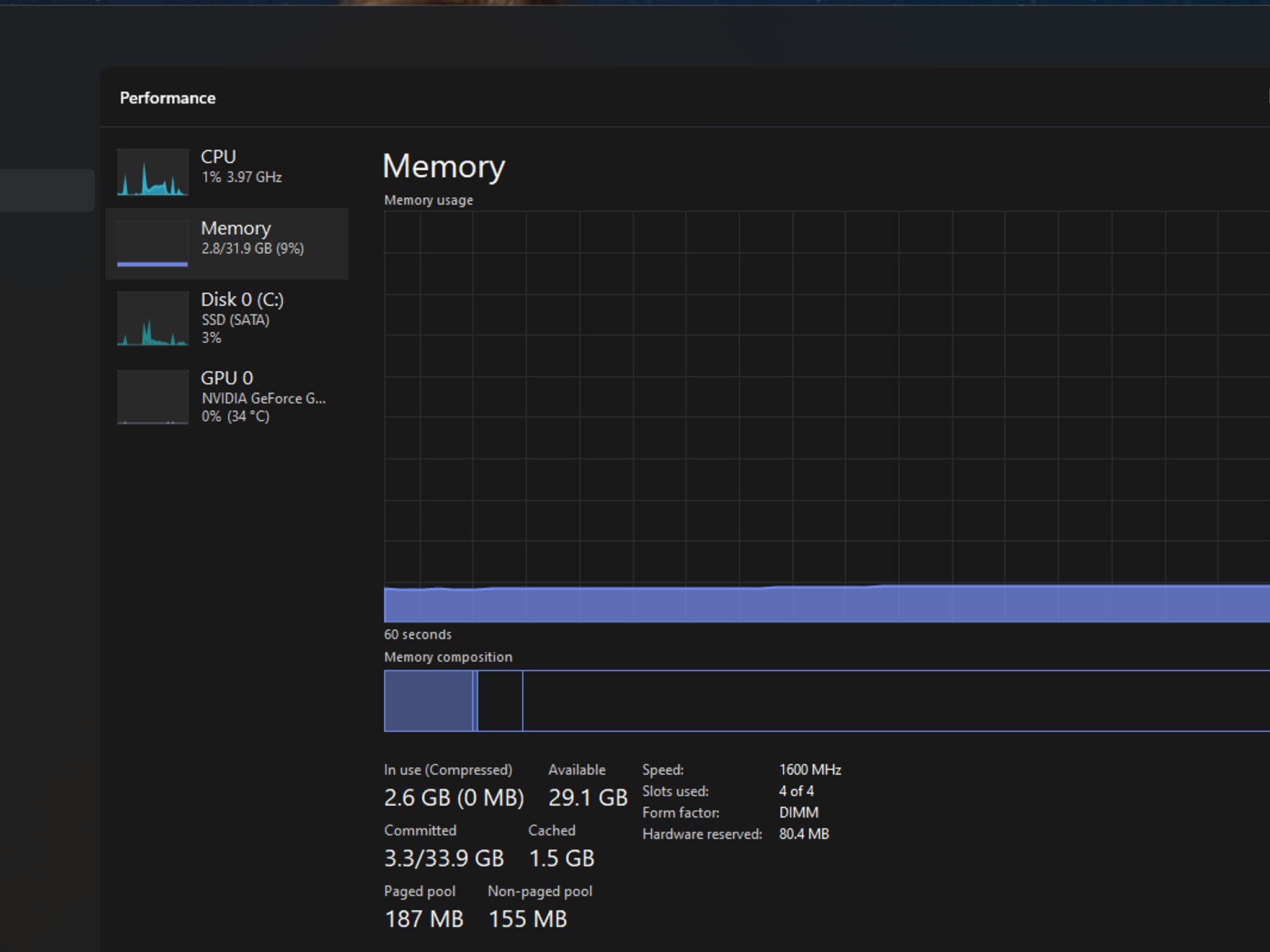This screenshot has width=1270, height=952.
Task: Click the Memory usage graph
Action: [827, 416]
